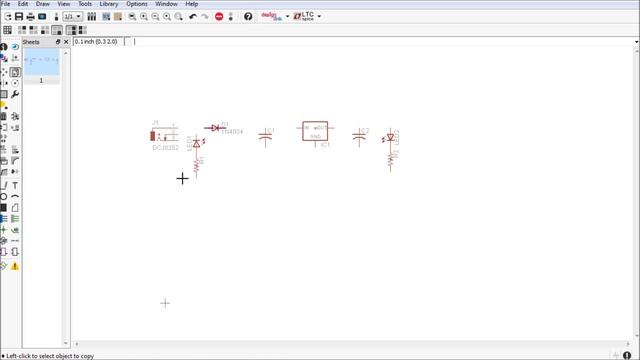Click the horizontal scrollbar at canvas bottom
This screenshot has width=640, height=360.
tap(352, 344)
